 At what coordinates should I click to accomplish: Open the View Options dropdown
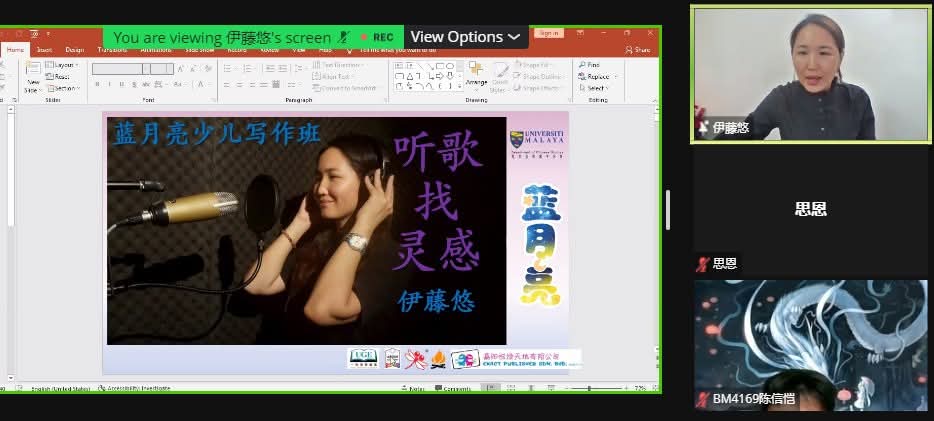tap(465, 37)
